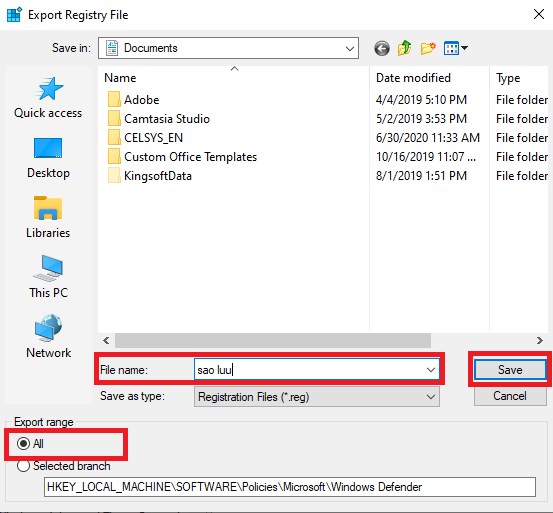Select the Adobe folder name
Viewport: 553px width, 513px height.
click(x=141, y=100)
